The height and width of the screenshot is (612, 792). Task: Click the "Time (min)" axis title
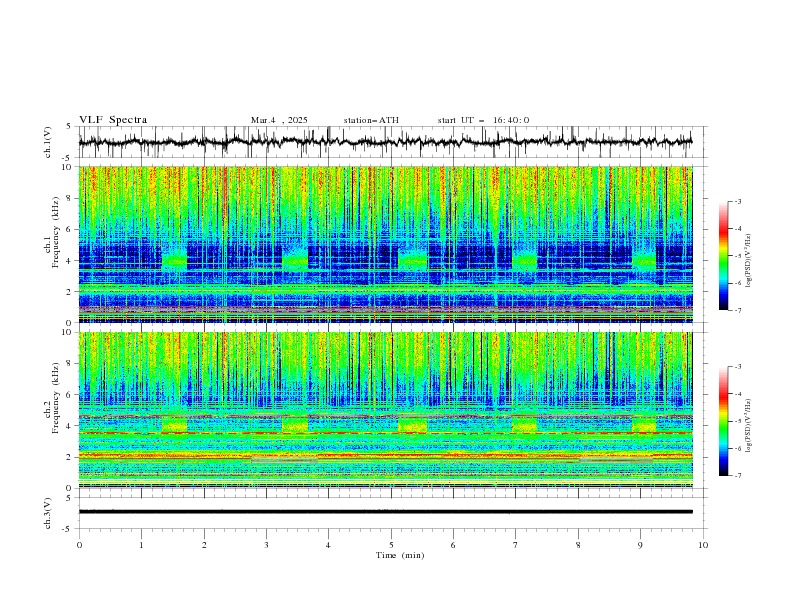[400, 555]
